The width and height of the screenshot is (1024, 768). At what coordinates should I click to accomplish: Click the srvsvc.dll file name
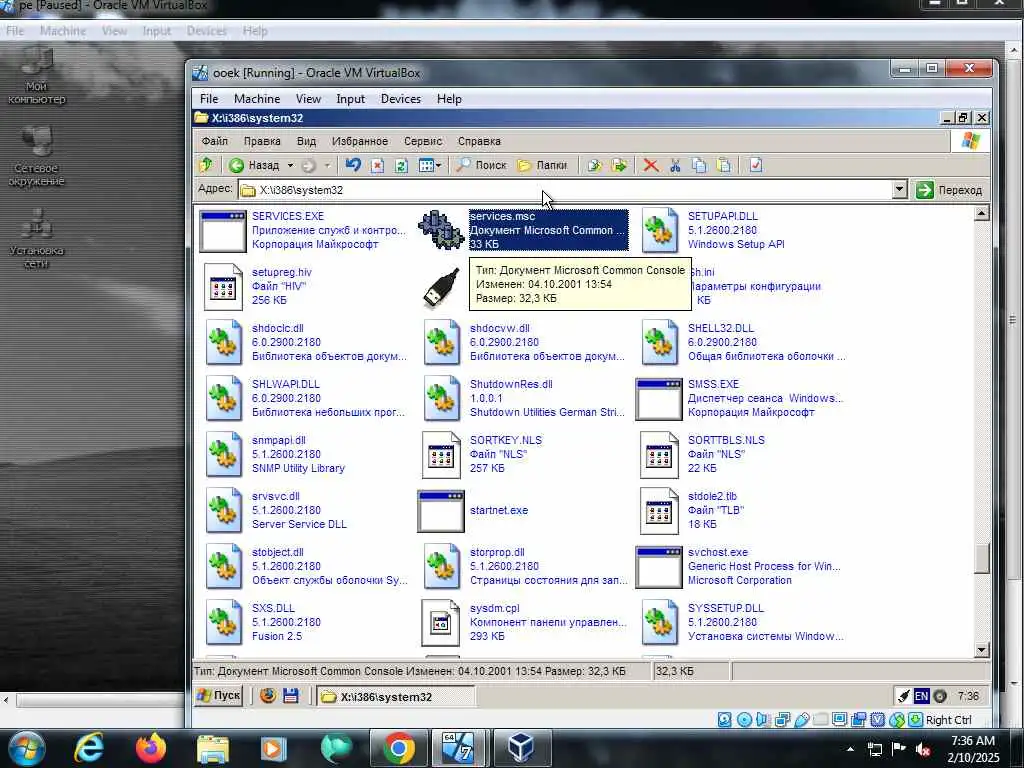(x=276, y=496)
